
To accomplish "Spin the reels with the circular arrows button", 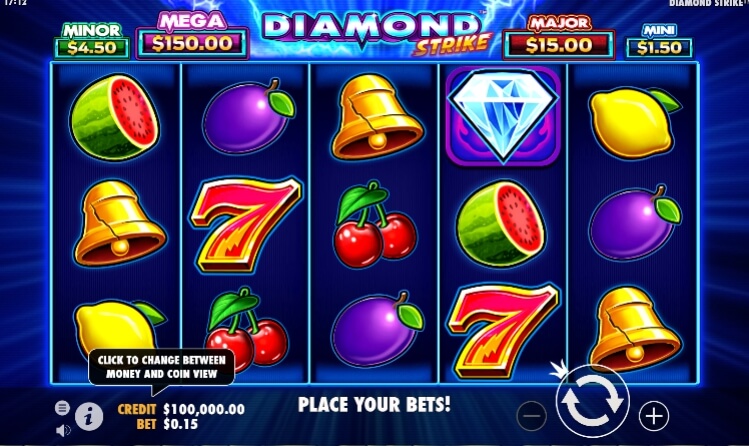I will coord(592,401).
